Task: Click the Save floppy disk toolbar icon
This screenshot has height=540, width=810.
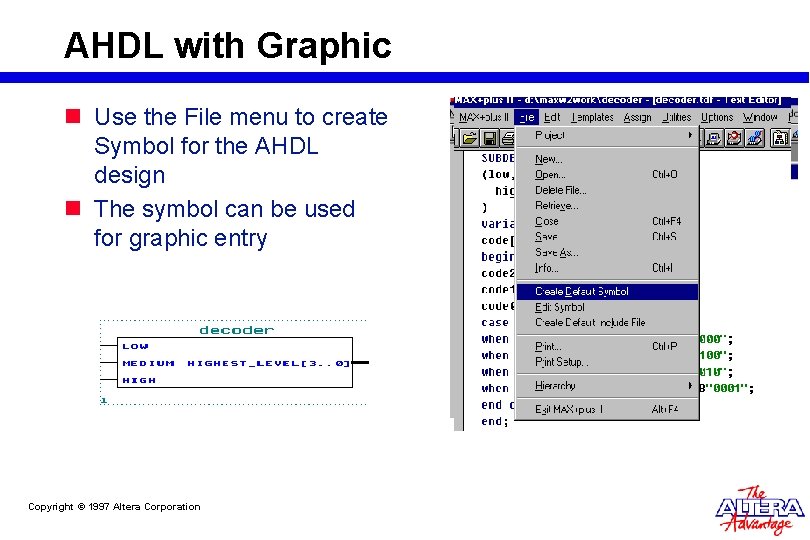Action: click(x=489, y=138)
